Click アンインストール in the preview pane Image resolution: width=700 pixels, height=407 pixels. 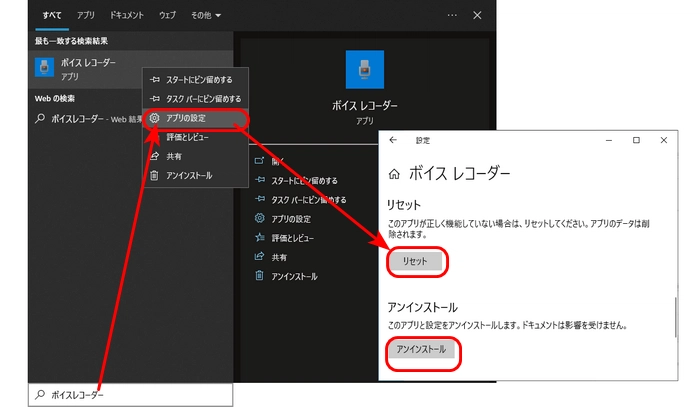[295, 277]
